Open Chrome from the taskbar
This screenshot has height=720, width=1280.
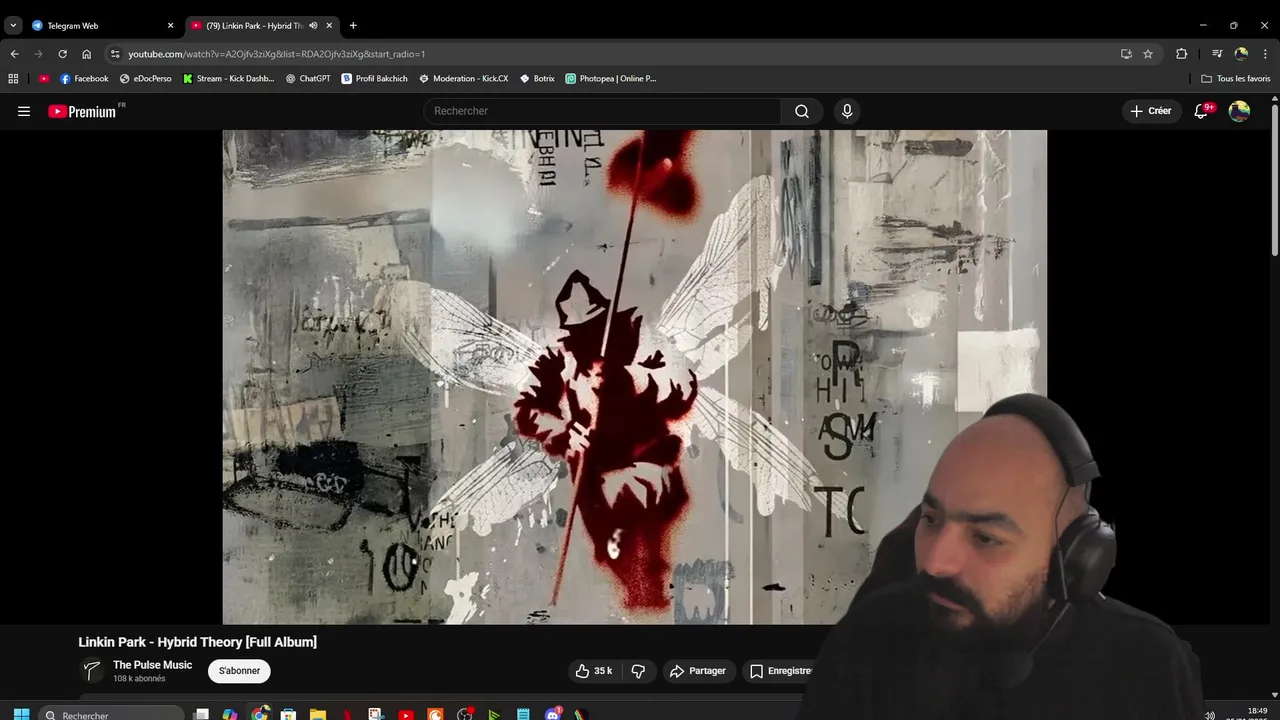[260, 714]
